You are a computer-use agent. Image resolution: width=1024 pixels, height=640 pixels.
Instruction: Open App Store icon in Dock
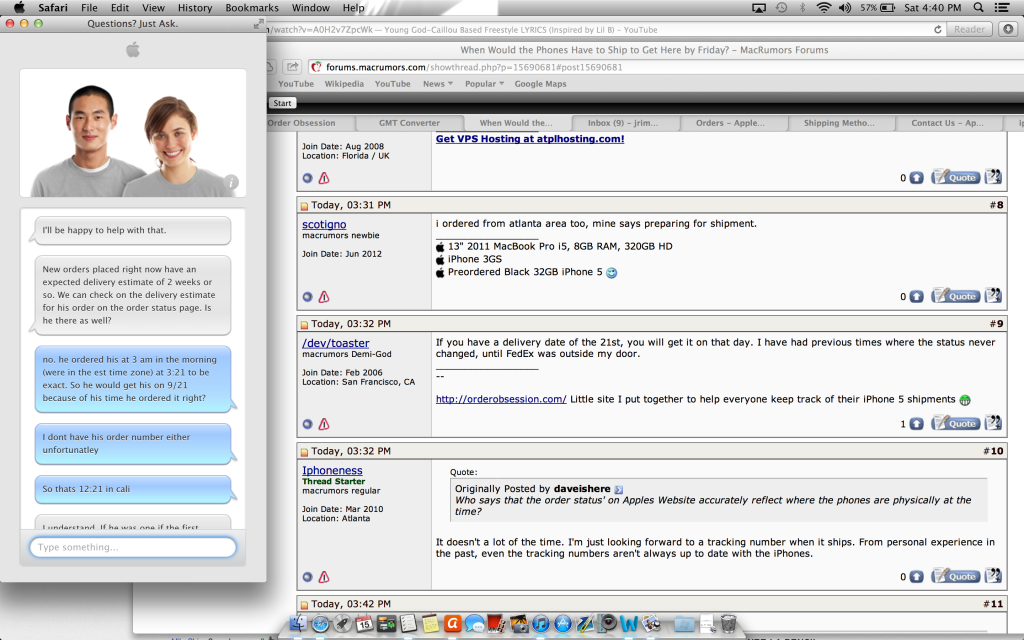click(x=563, y=624)
